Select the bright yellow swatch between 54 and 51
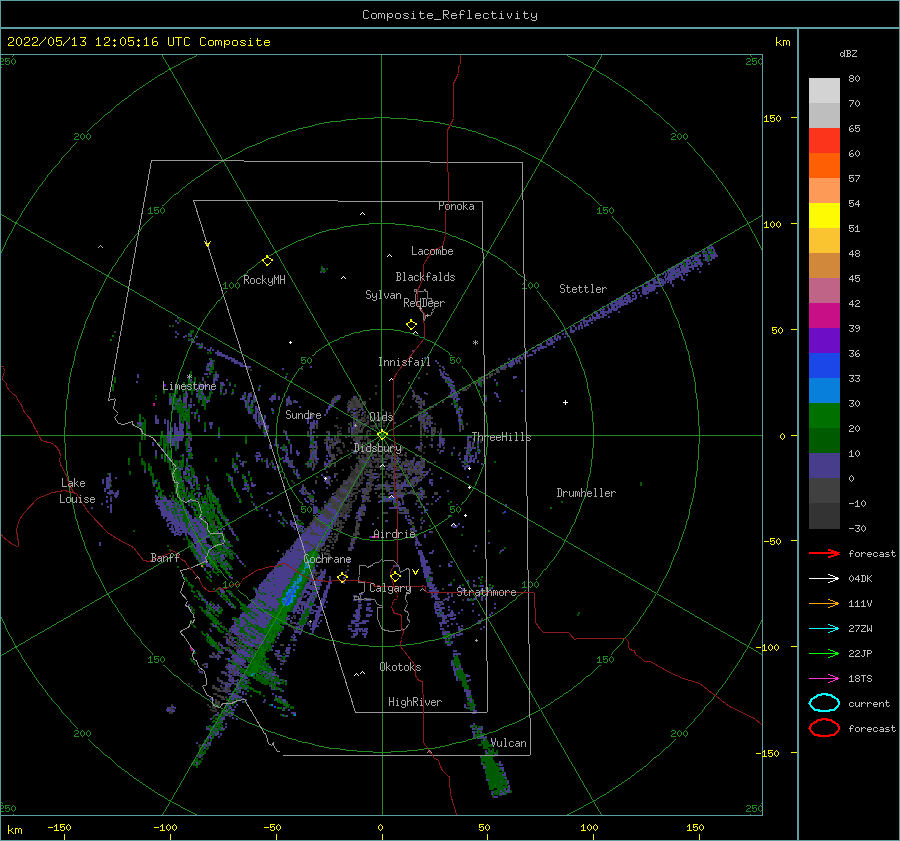This screenshot has width=900, height=841. click(824, 216)
